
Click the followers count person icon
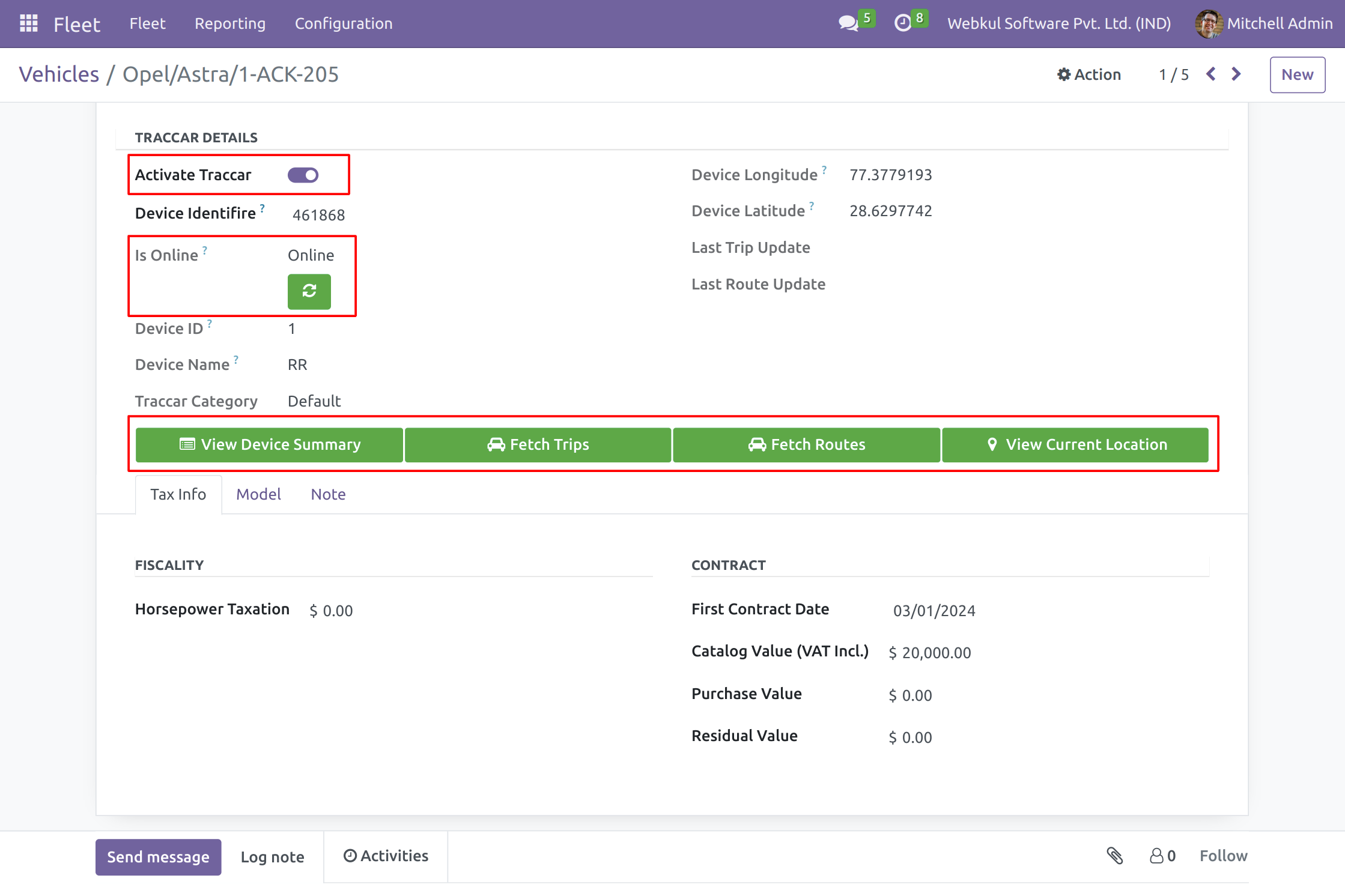[x=1156, y=855]
